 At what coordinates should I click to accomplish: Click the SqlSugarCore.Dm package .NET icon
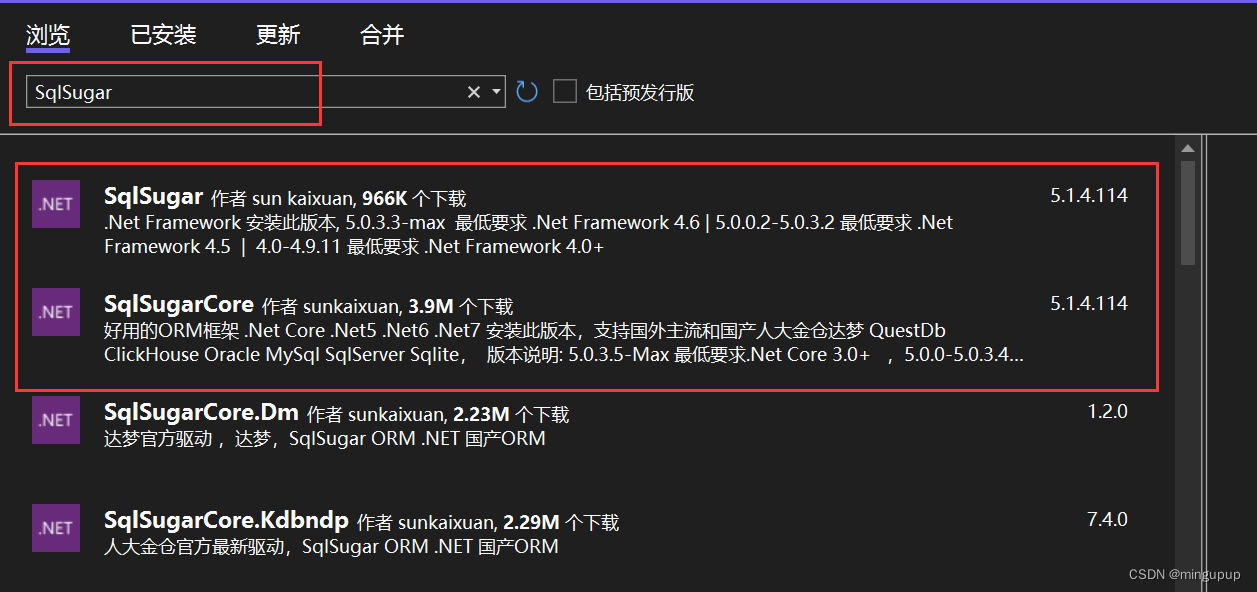(55, 420)
